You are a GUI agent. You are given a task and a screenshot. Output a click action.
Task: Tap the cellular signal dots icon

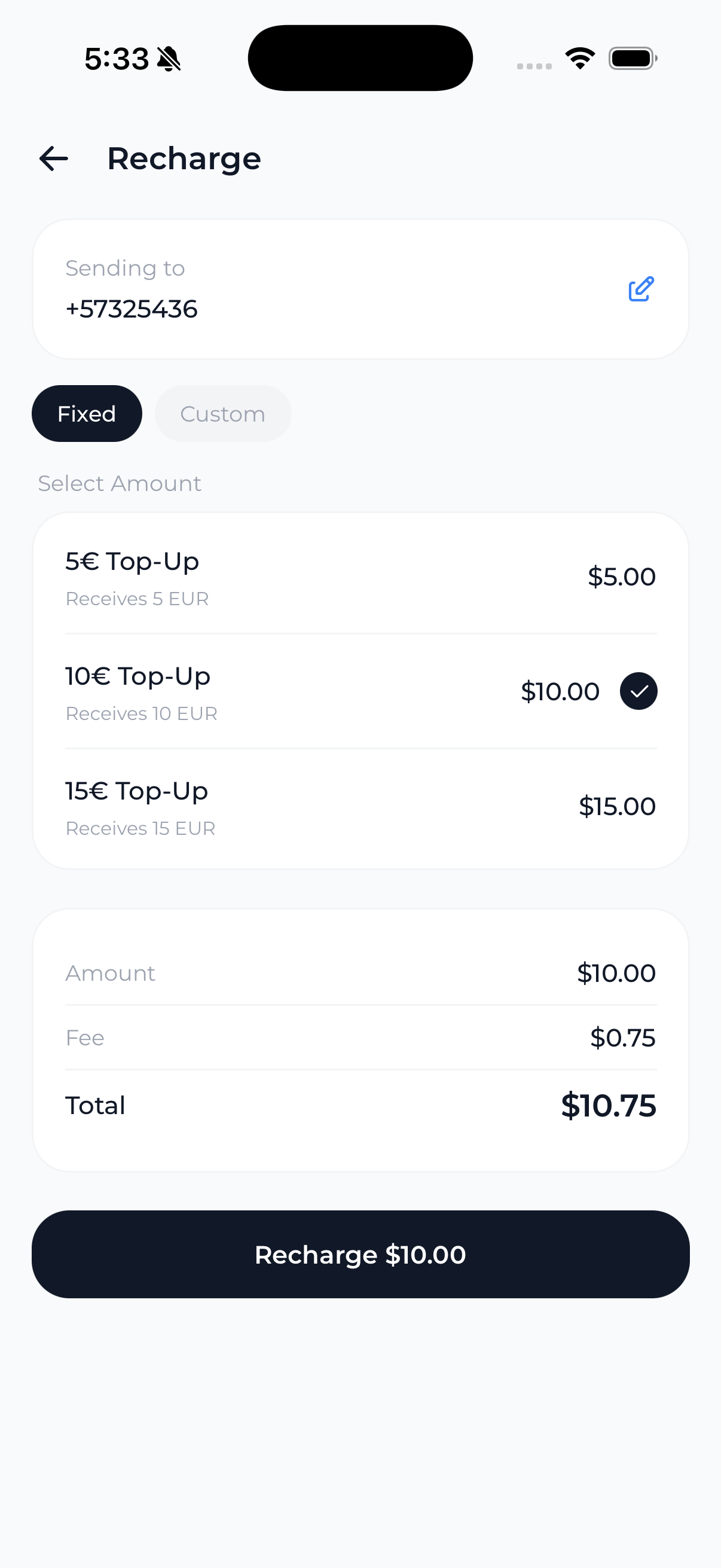click(x=534, y=66)
